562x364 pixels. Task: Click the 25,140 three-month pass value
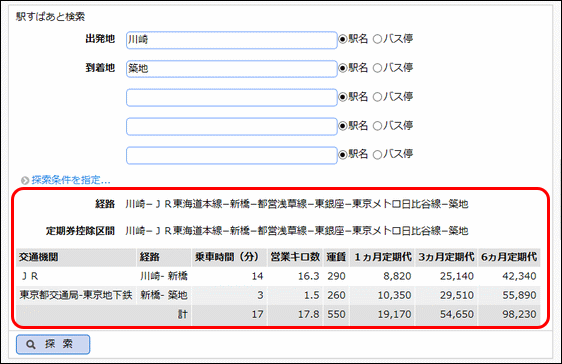coord(457,276)
